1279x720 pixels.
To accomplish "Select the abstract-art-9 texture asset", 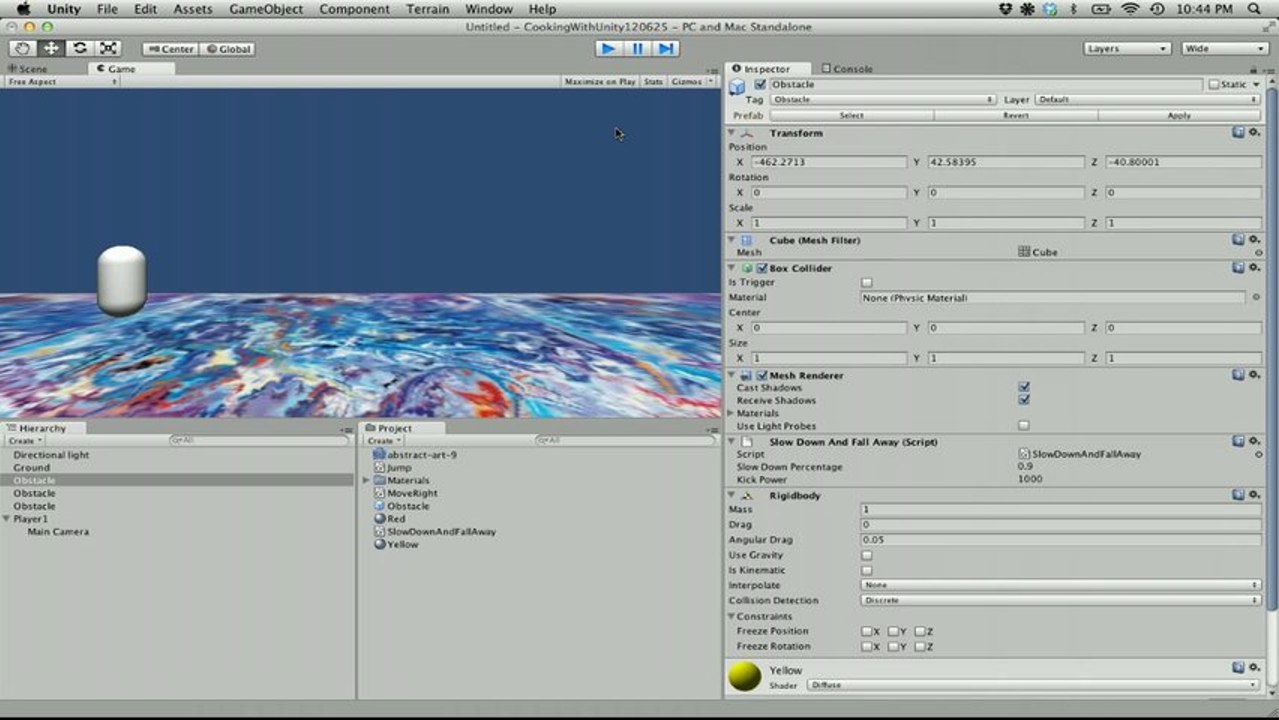I will pos(415,454).
